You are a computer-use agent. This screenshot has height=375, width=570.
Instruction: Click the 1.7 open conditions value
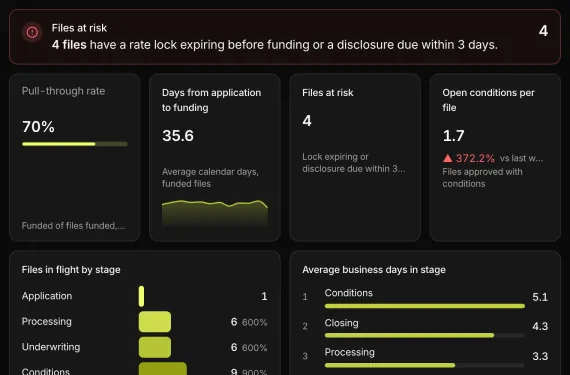pyautogui.click(x=453, y=136)
